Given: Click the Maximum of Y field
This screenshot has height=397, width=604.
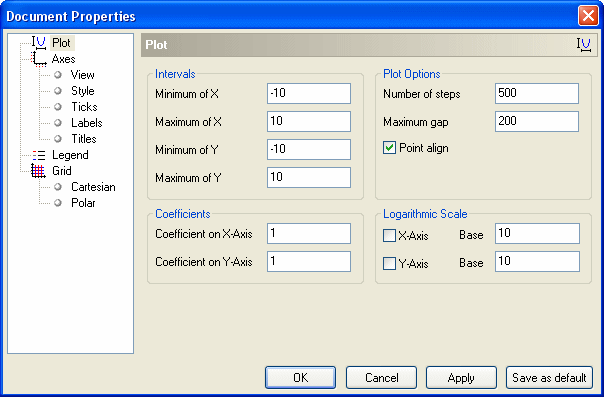Looking at the screenshot, I should [x=309, y=178].
